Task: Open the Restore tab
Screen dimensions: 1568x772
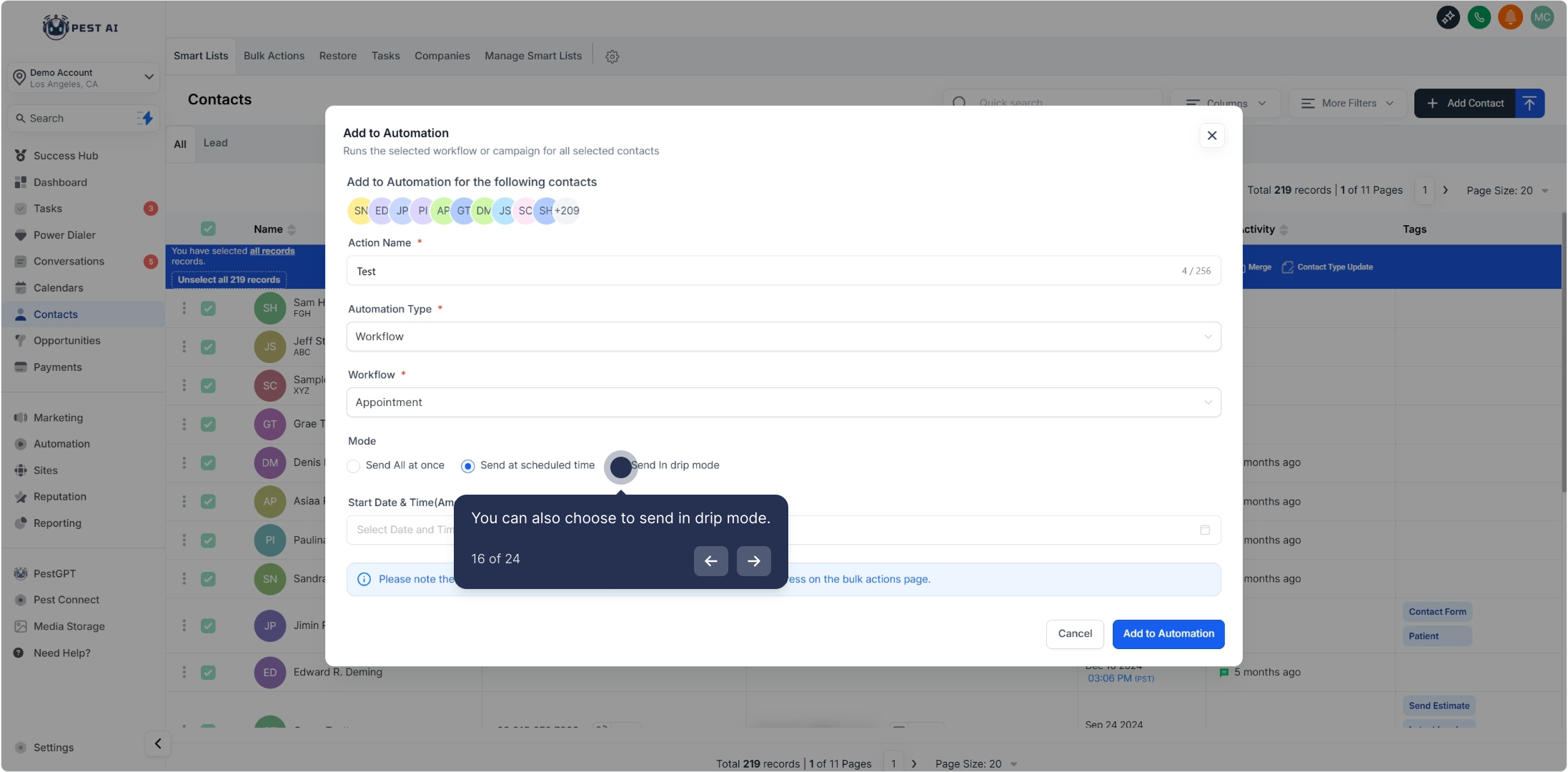Action: coord(337,56)
